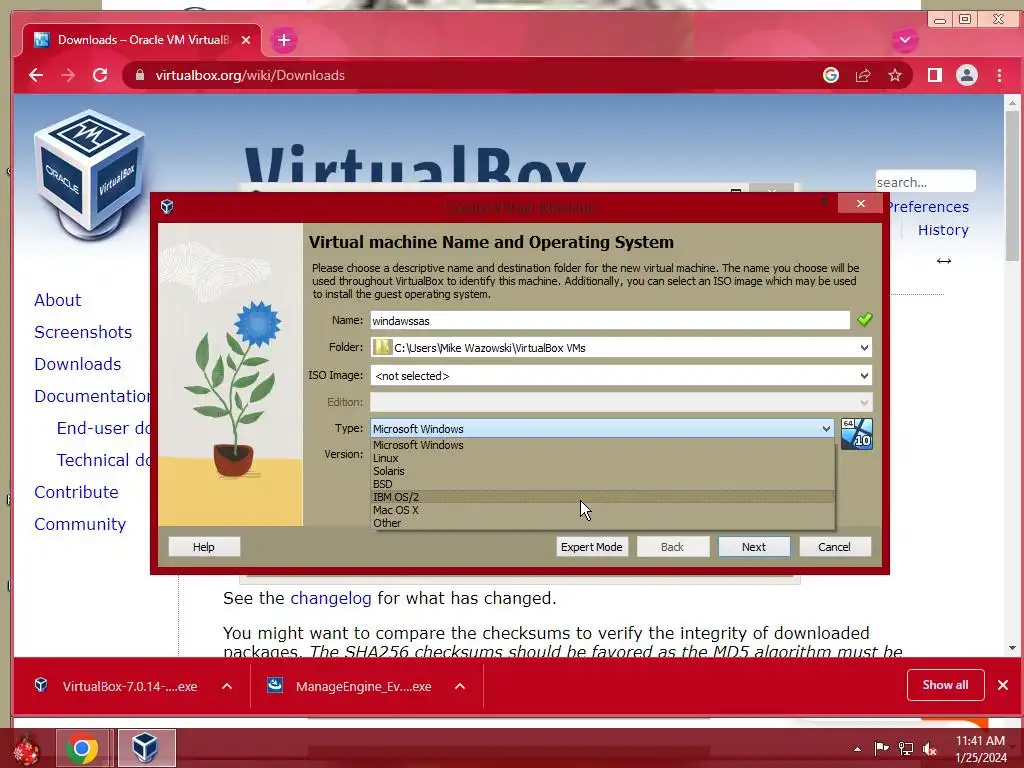Select Microsoft Windows in the type list
Image resolution: width=1024 pixels, height=768 pixels.
(x=602, y=445)
